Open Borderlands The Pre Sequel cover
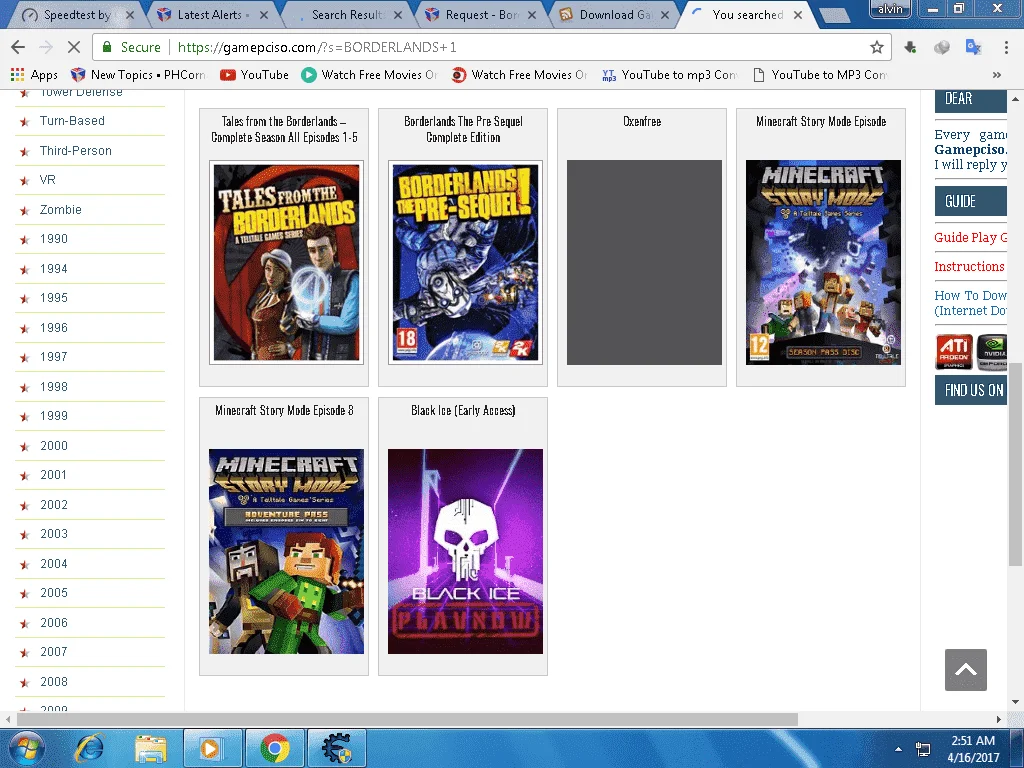1024x768 pixels. pyautogui.click(x=466, y=263)
